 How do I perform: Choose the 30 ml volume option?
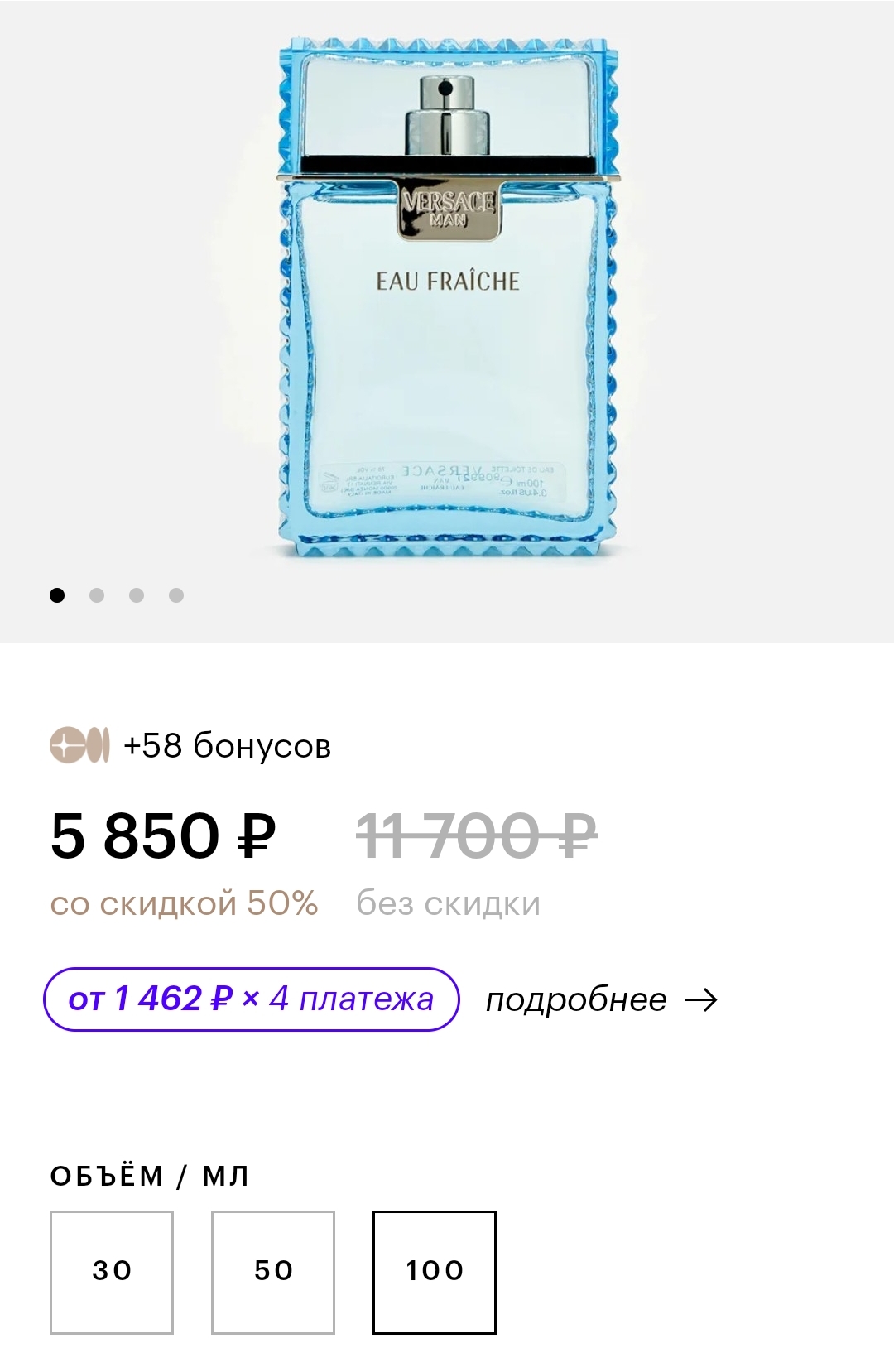[112, 1272]
